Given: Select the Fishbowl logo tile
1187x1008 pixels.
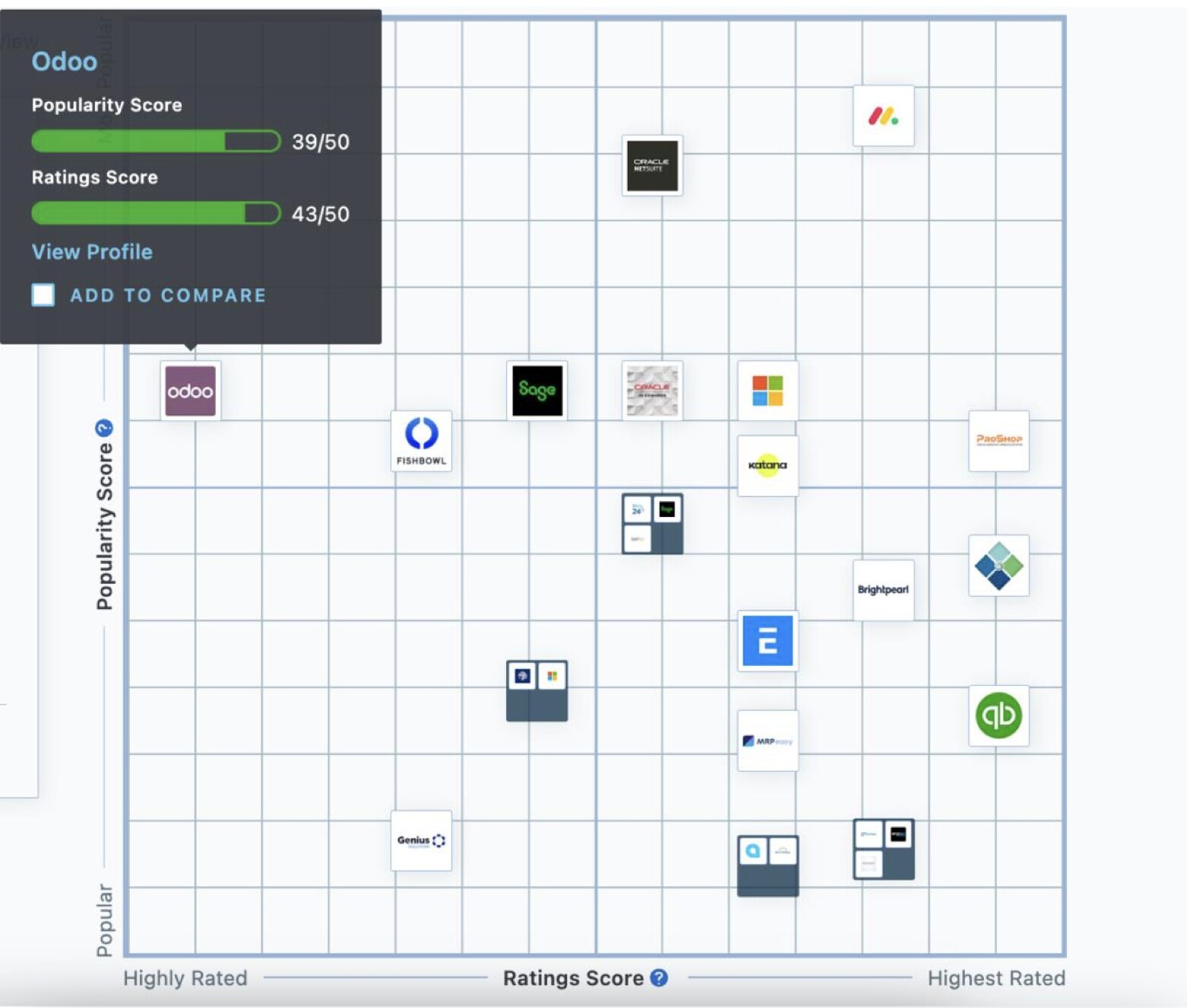Looking at the screenshot, I should (421, 441).
